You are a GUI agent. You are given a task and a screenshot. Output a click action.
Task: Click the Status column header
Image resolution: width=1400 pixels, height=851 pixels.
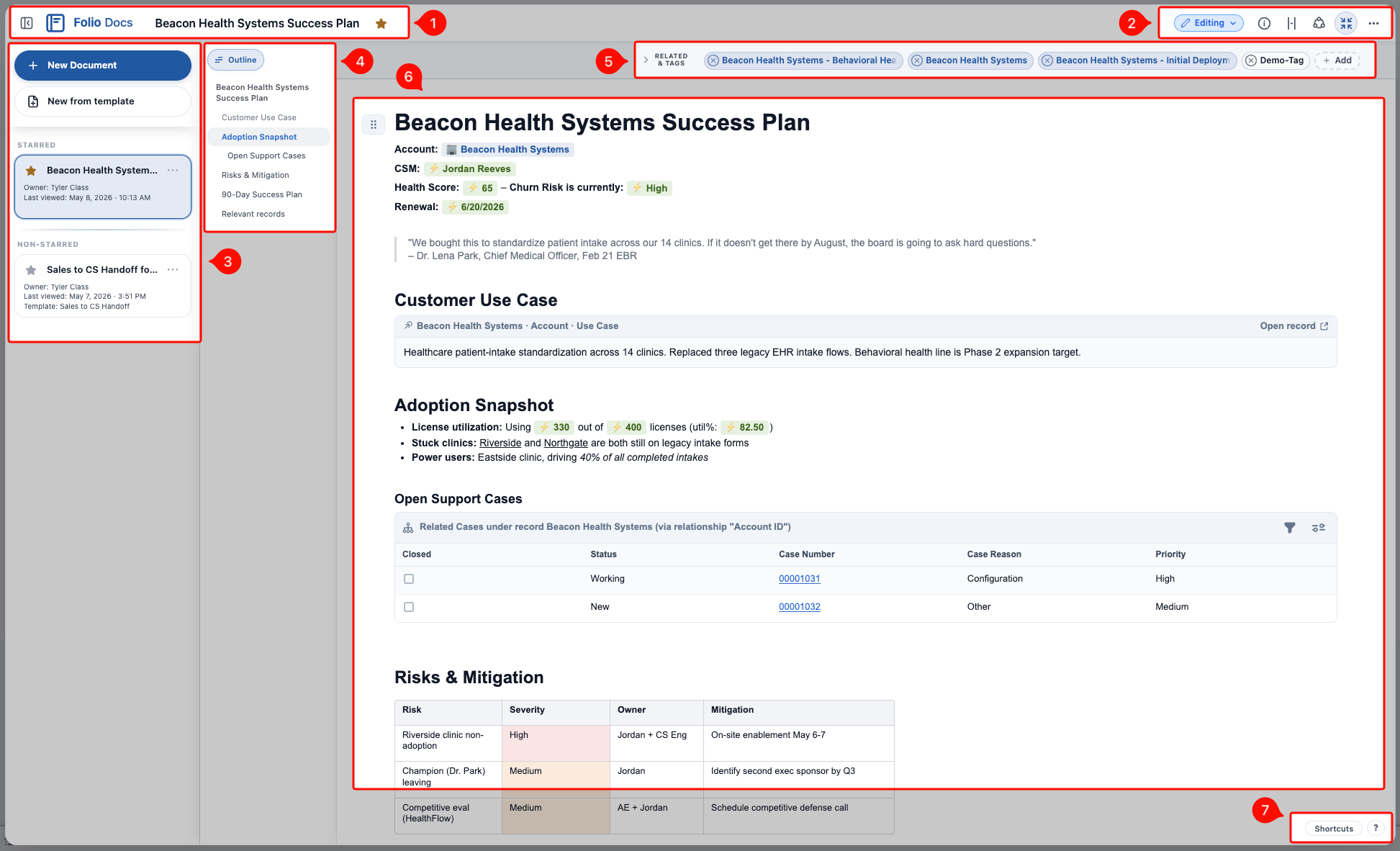tap(603, 554)
